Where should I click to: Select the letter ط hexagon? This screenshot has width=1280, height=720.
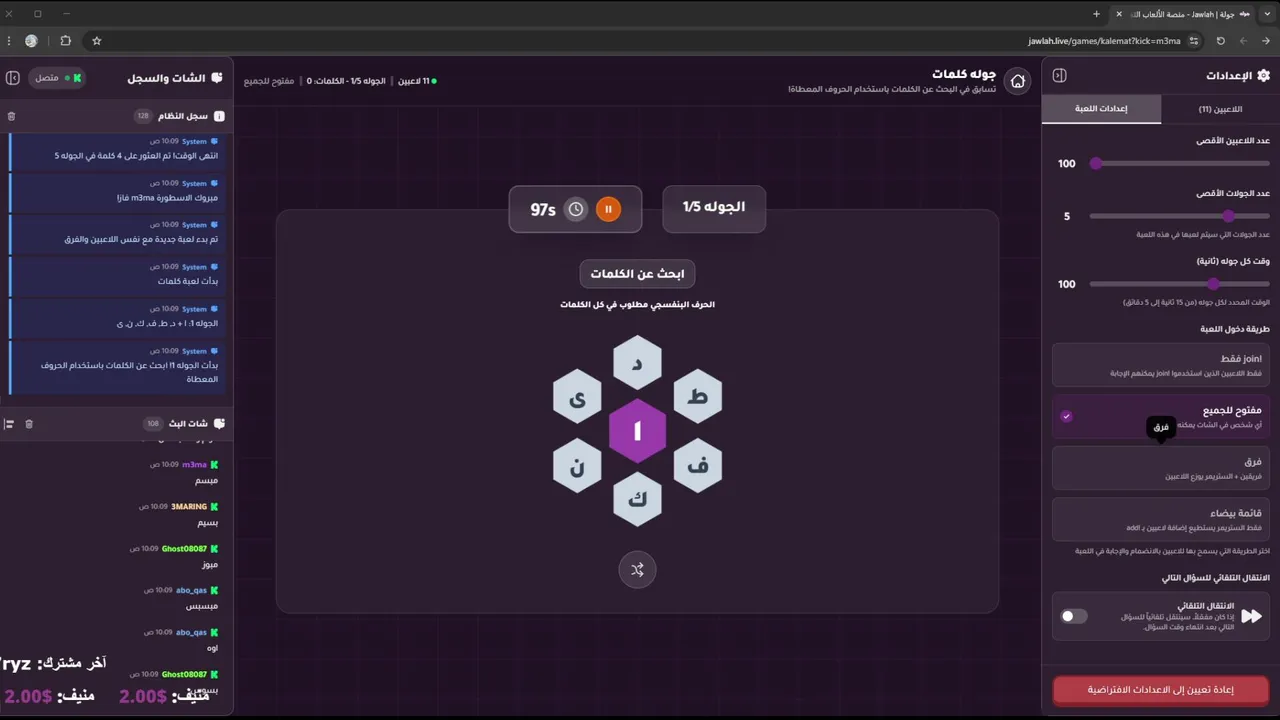[698, 396]
